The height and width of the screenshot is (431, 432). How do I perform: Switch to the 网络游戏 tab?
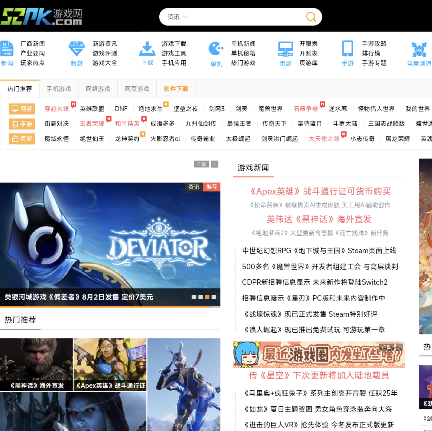[98, 89]
